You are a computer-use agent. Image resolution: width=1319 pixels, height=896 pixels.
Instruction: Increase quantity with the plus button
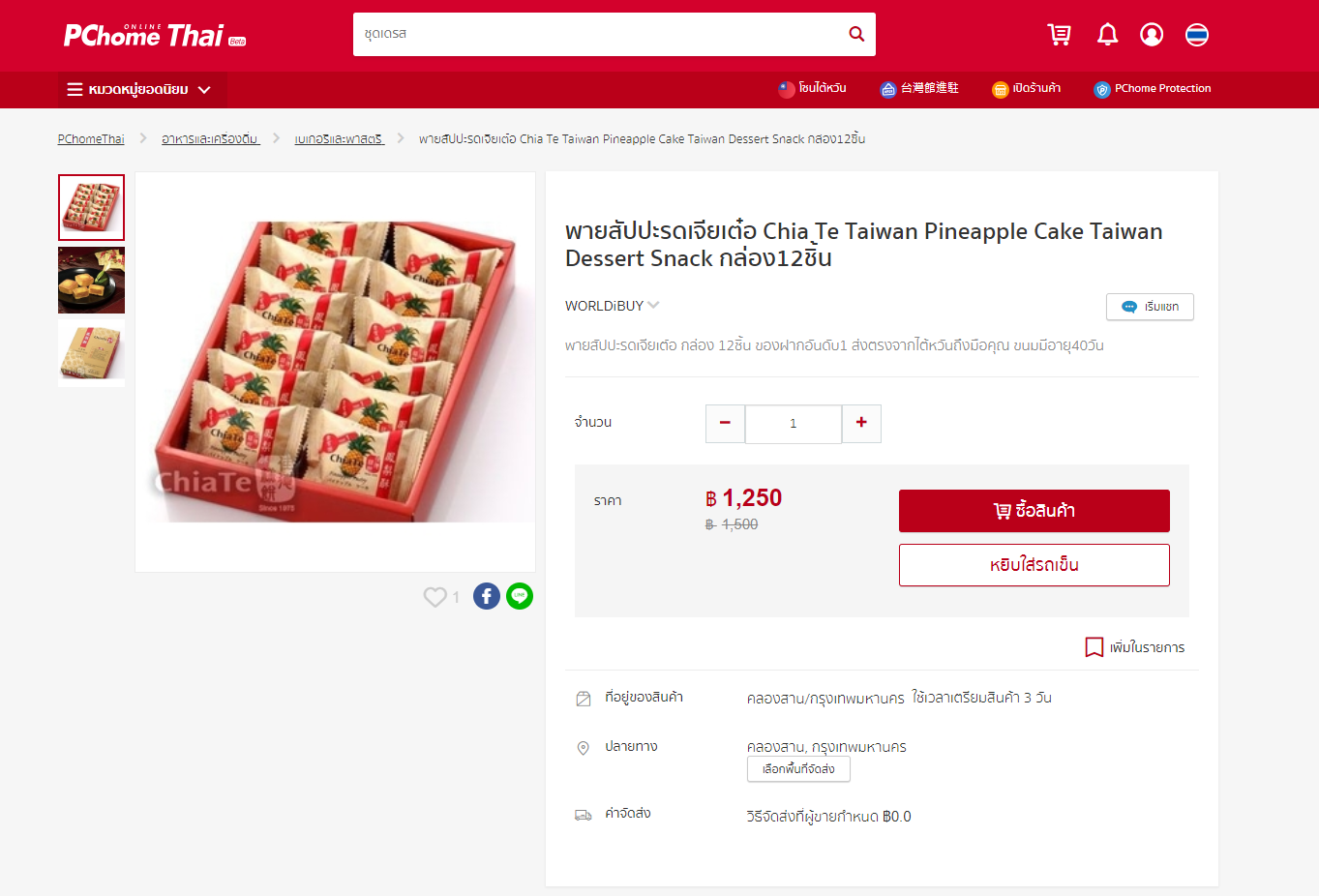pos(861,423)
